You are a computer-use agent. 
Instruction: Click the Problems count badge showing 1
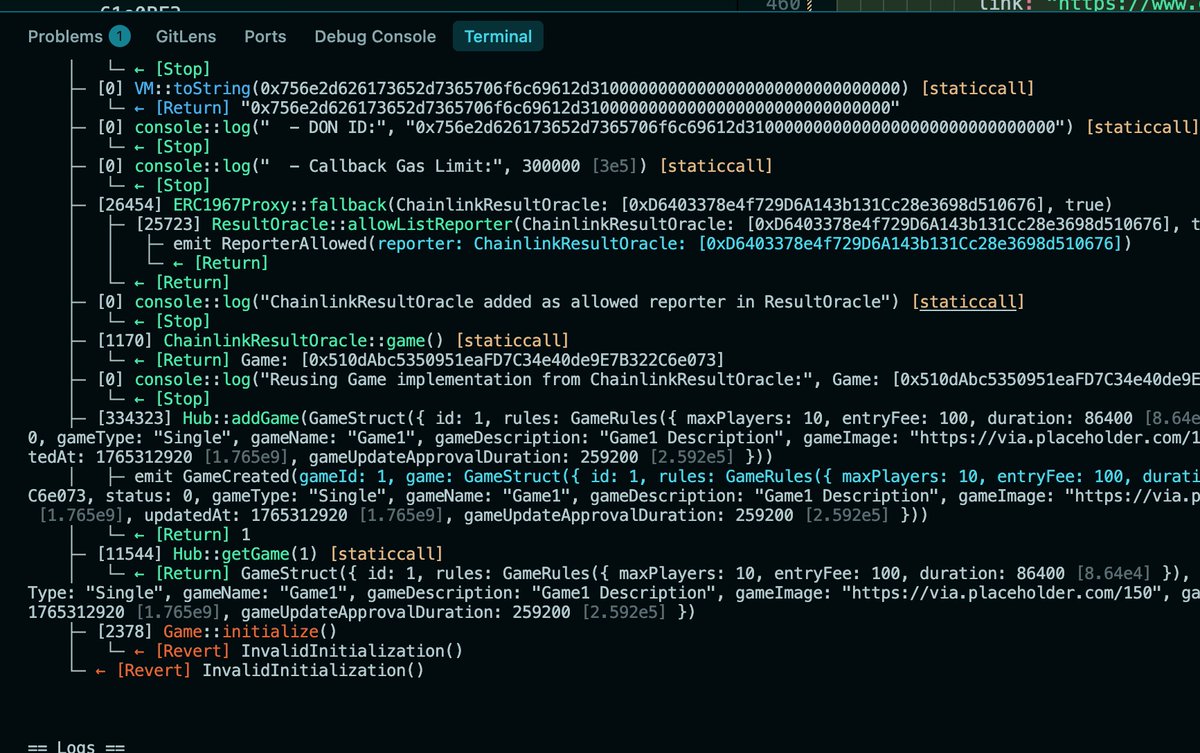(119, 37)
